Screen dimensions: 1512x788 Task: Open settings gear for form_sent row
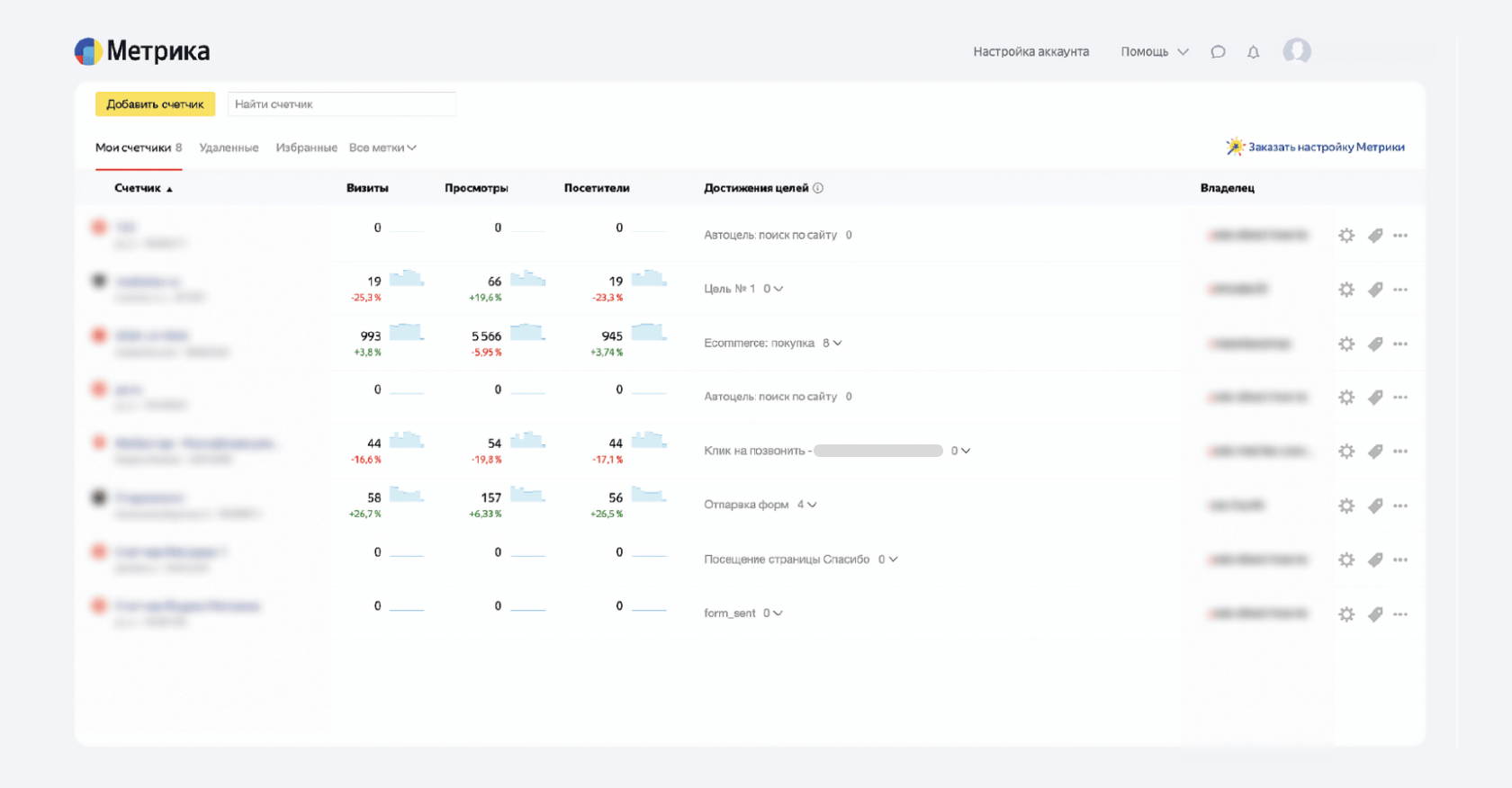1346,614
